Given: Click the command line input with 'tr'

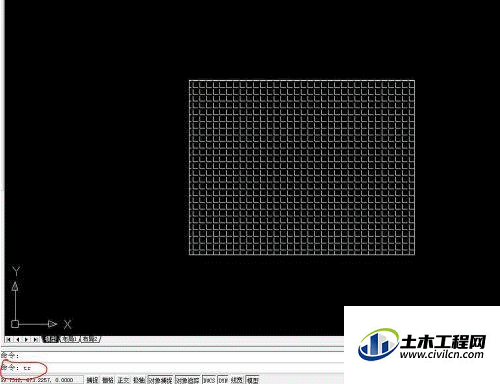Looking at the screenshot, I should [172, 368].
